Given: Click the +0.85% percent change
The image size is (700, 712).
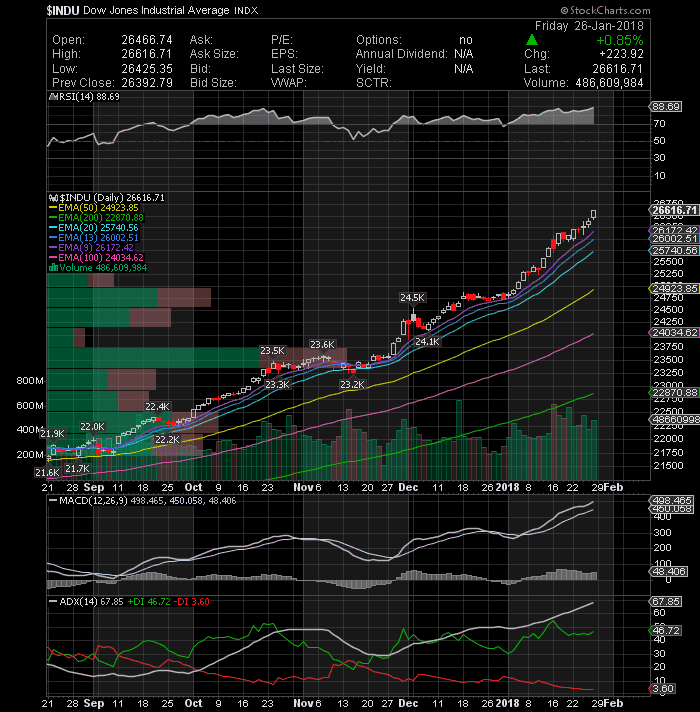Looking at the screenshot, I should click(x=620, y=40).
